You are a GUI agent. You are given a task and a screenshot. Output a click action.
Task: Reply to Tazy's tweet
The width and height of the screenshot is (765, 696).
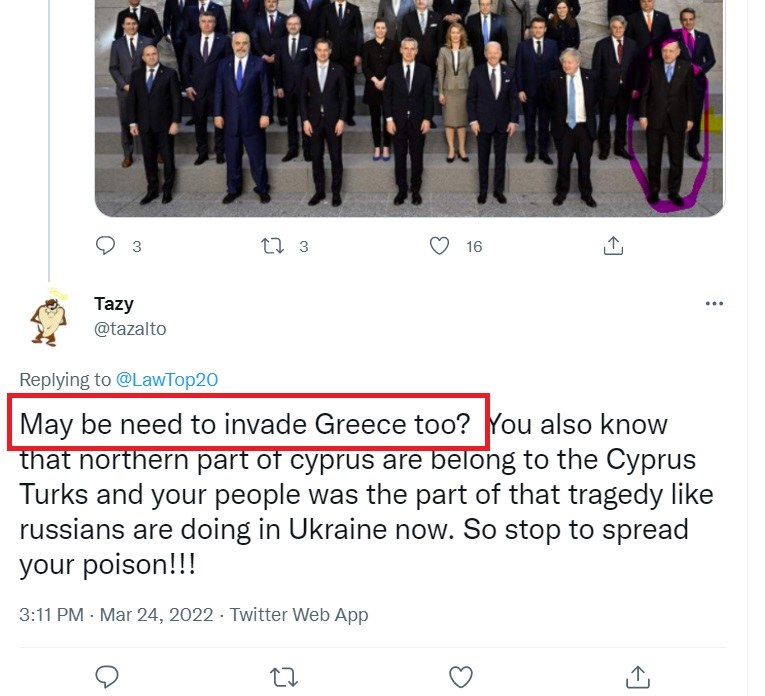click(x=107, y=677)
